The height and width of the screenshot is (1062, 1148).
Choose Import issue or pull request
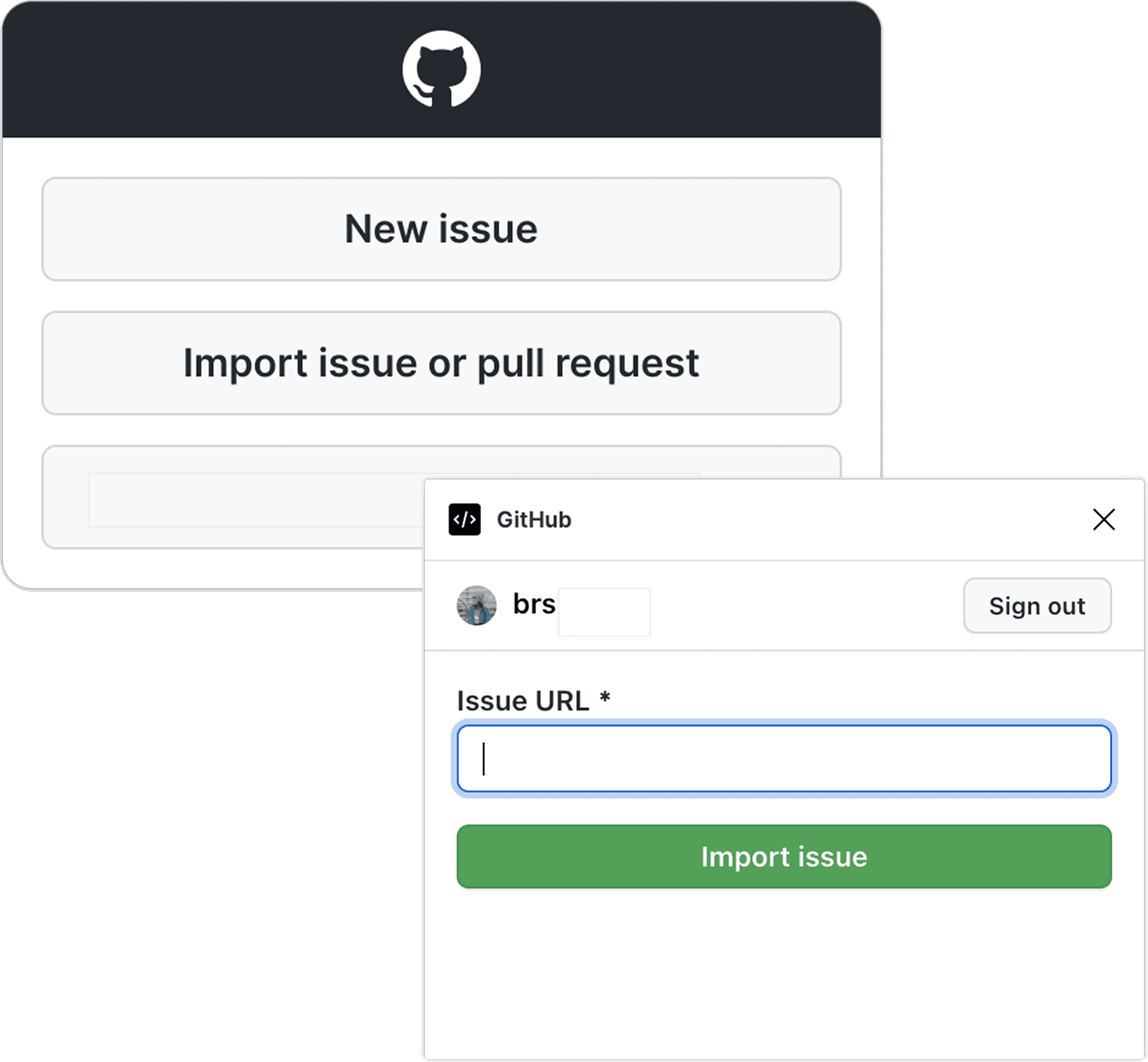point(442,363)
